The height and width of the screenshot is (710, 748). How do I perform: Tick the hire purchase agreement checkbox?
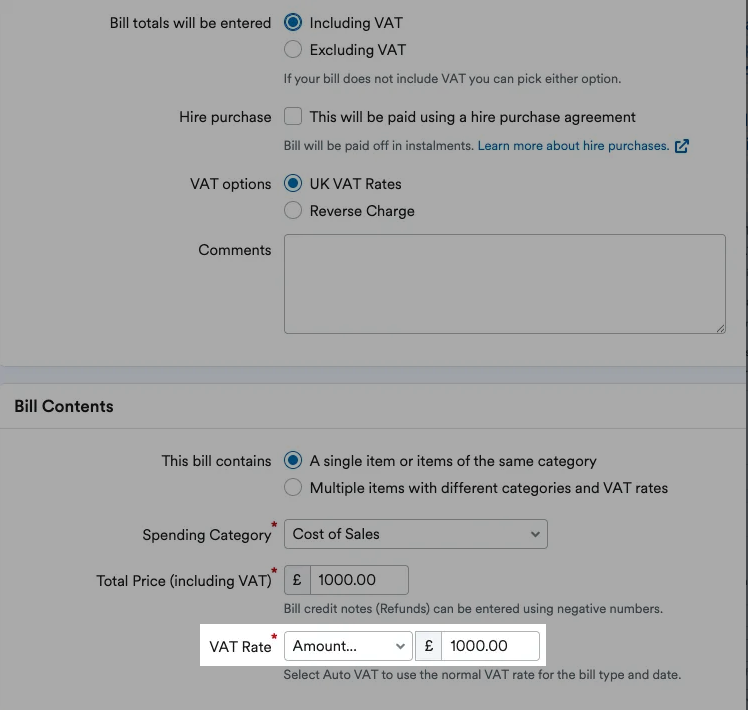coord(293,117)
